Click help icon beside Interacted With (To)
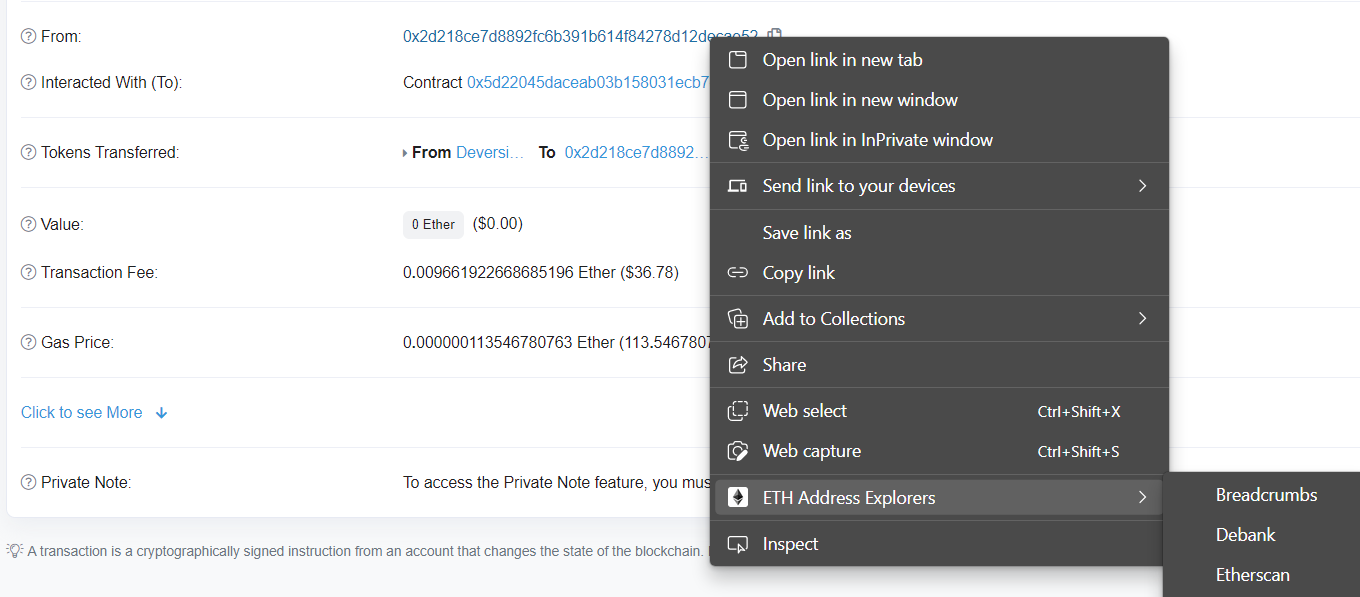 28,83
